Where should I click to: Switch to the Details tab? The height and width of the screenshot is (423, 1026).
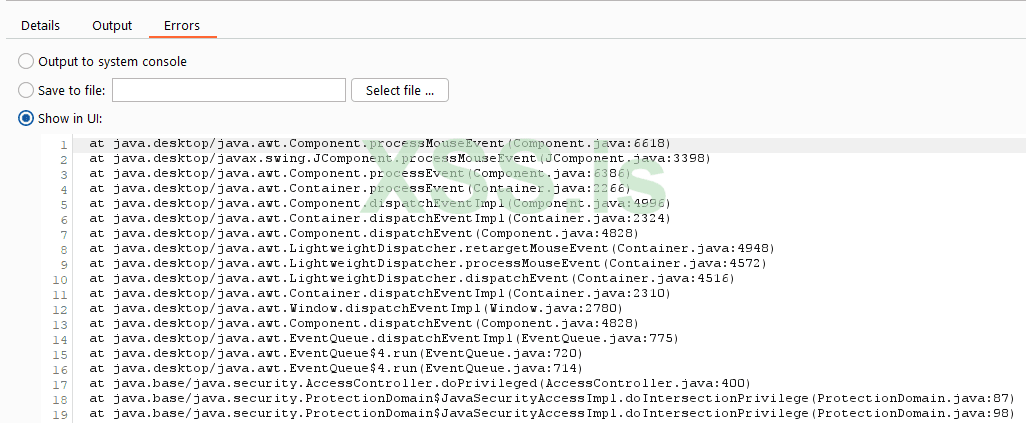pyautogui.click(x=41, y=26)
